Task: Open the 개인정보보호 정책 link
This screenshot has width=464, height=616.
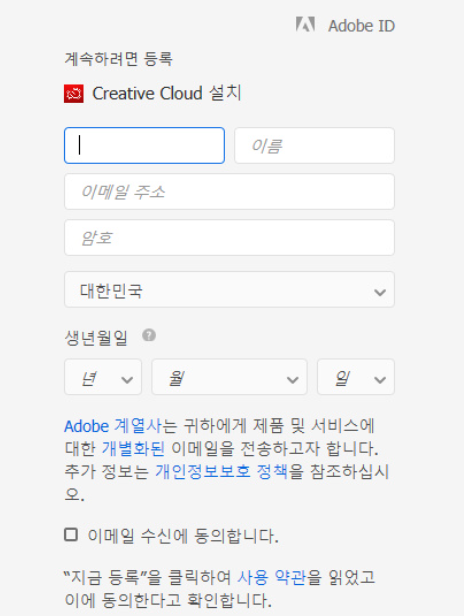Action: point(221,471)
